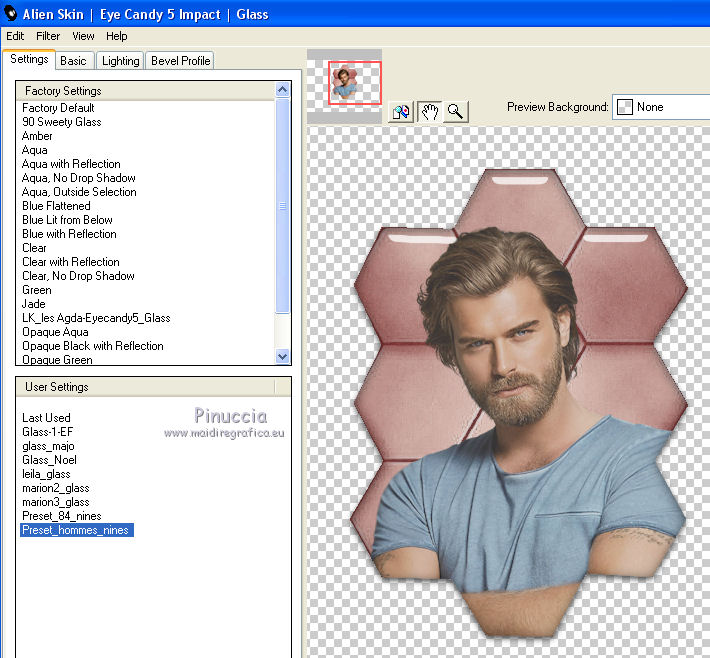Select Opaque Black with Reflection preset
710x658 pixels.
click(93, 346)
